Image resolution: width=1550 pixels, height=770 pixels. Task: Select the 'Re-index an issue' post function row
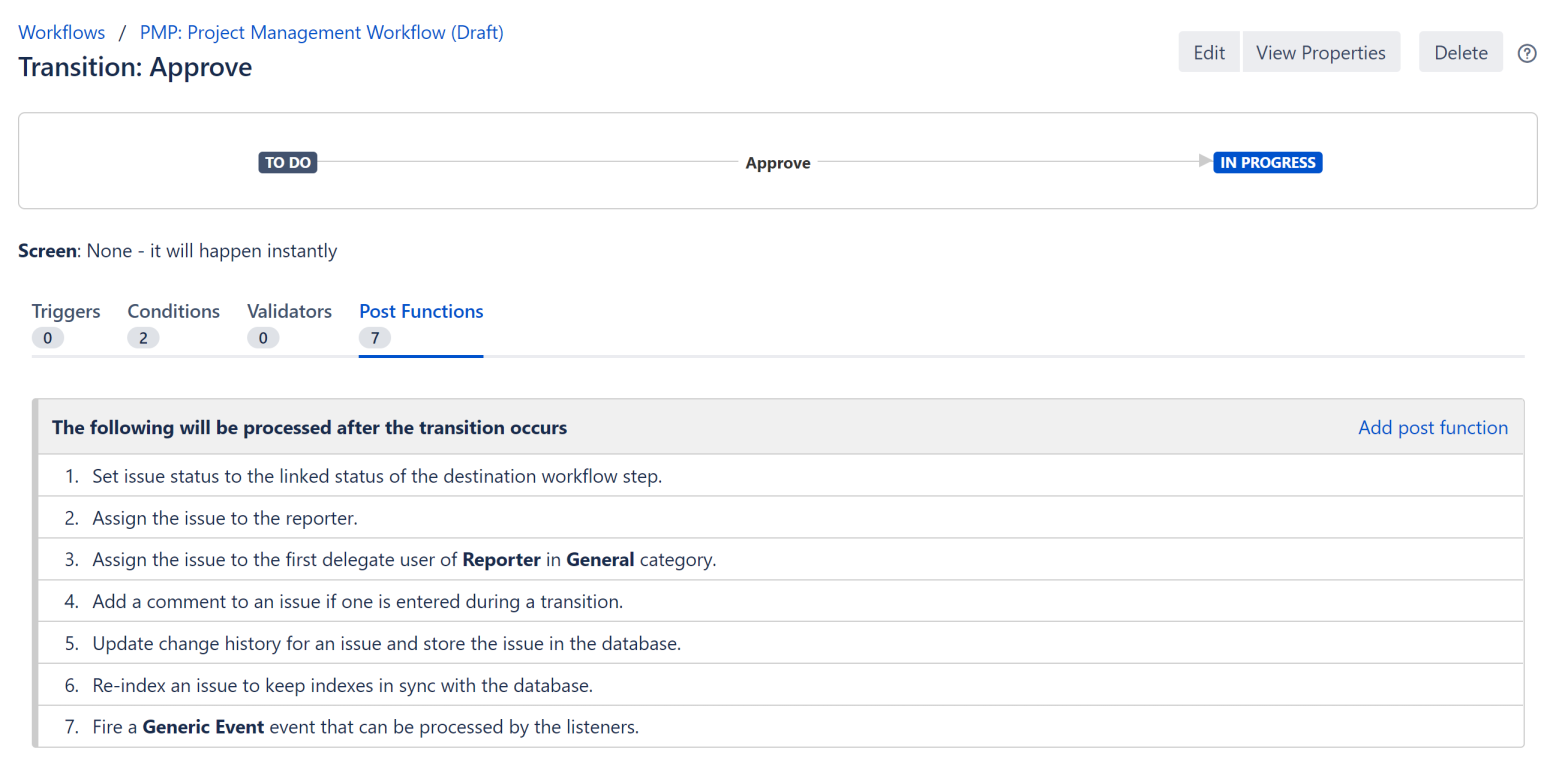[342, 686]
